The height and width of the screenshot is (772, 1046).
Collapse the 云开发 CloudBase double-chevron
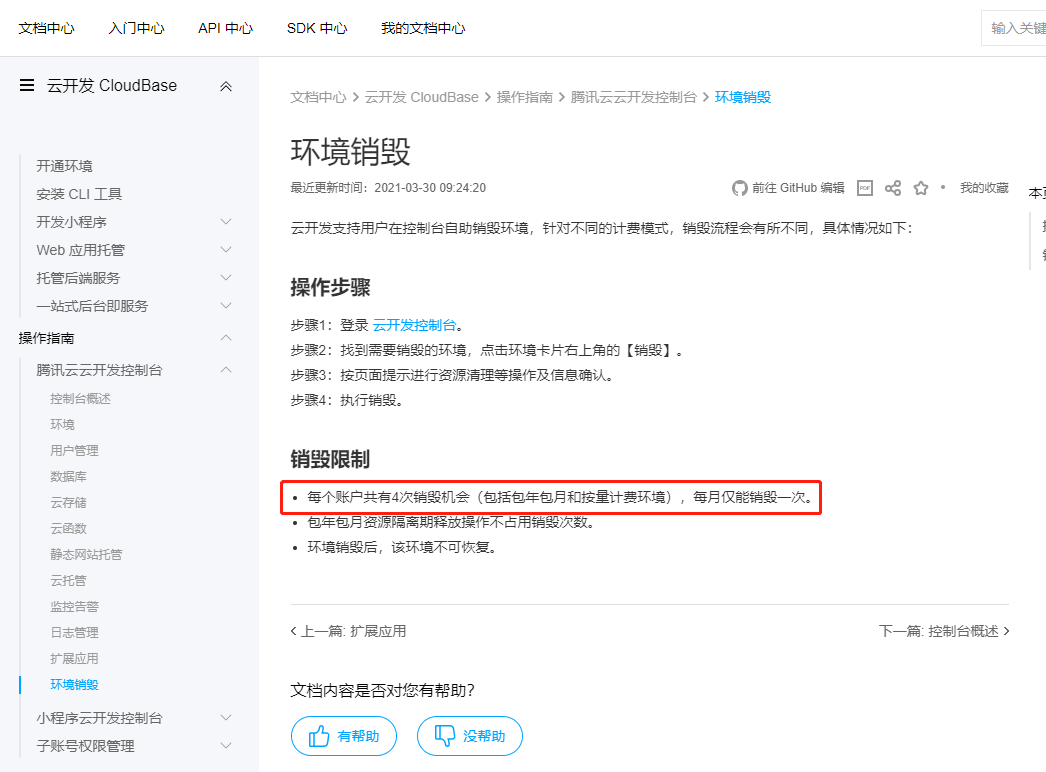pyautogui.click(x=226, y=86)
